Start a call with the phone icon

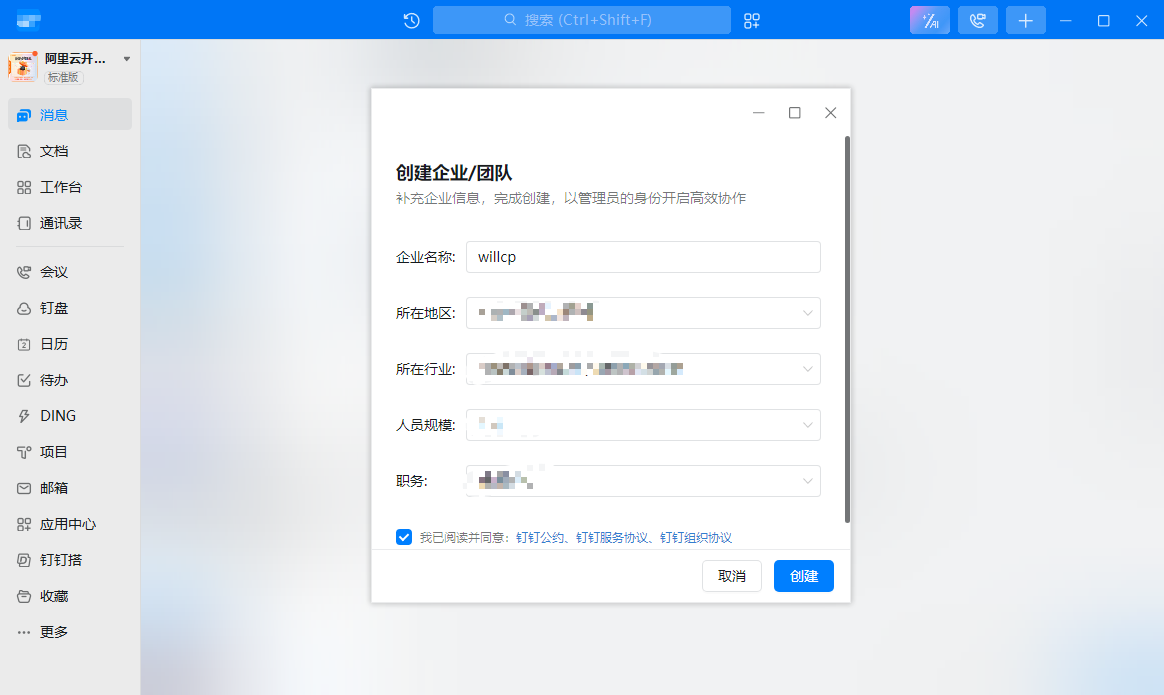point(978,20)
